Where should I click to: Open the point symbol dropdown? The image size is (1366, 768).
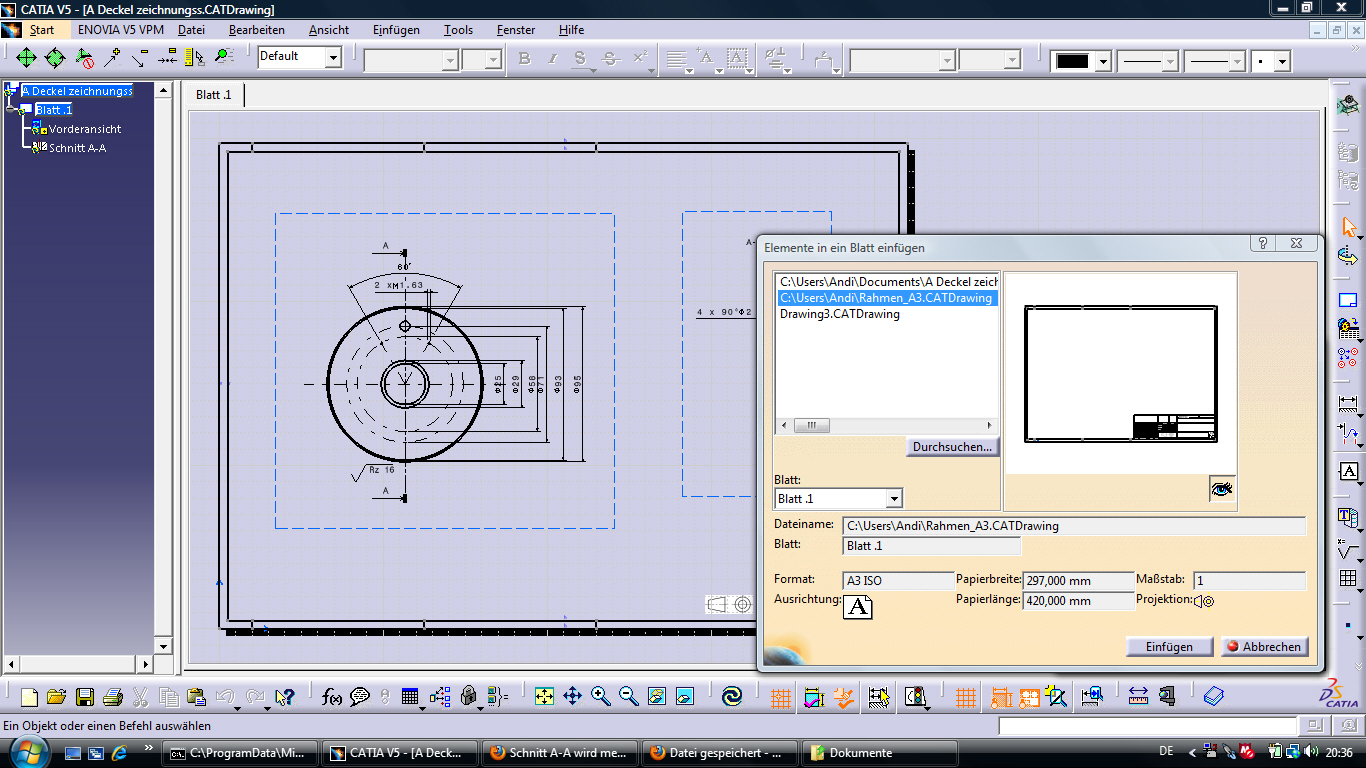click(x=1282, y=61)
